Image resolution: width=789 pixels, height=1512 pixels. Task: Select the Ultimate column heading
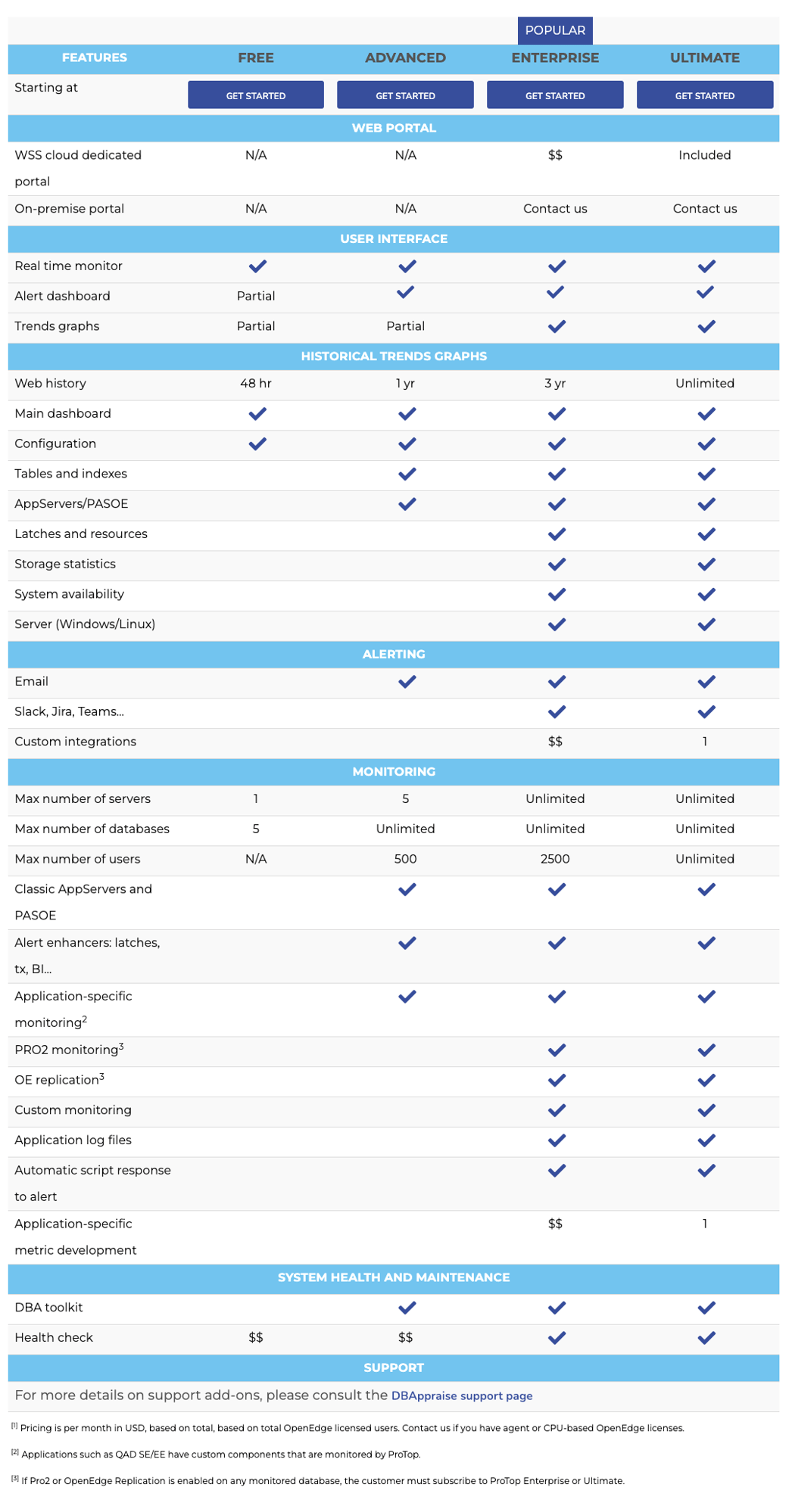705,58
